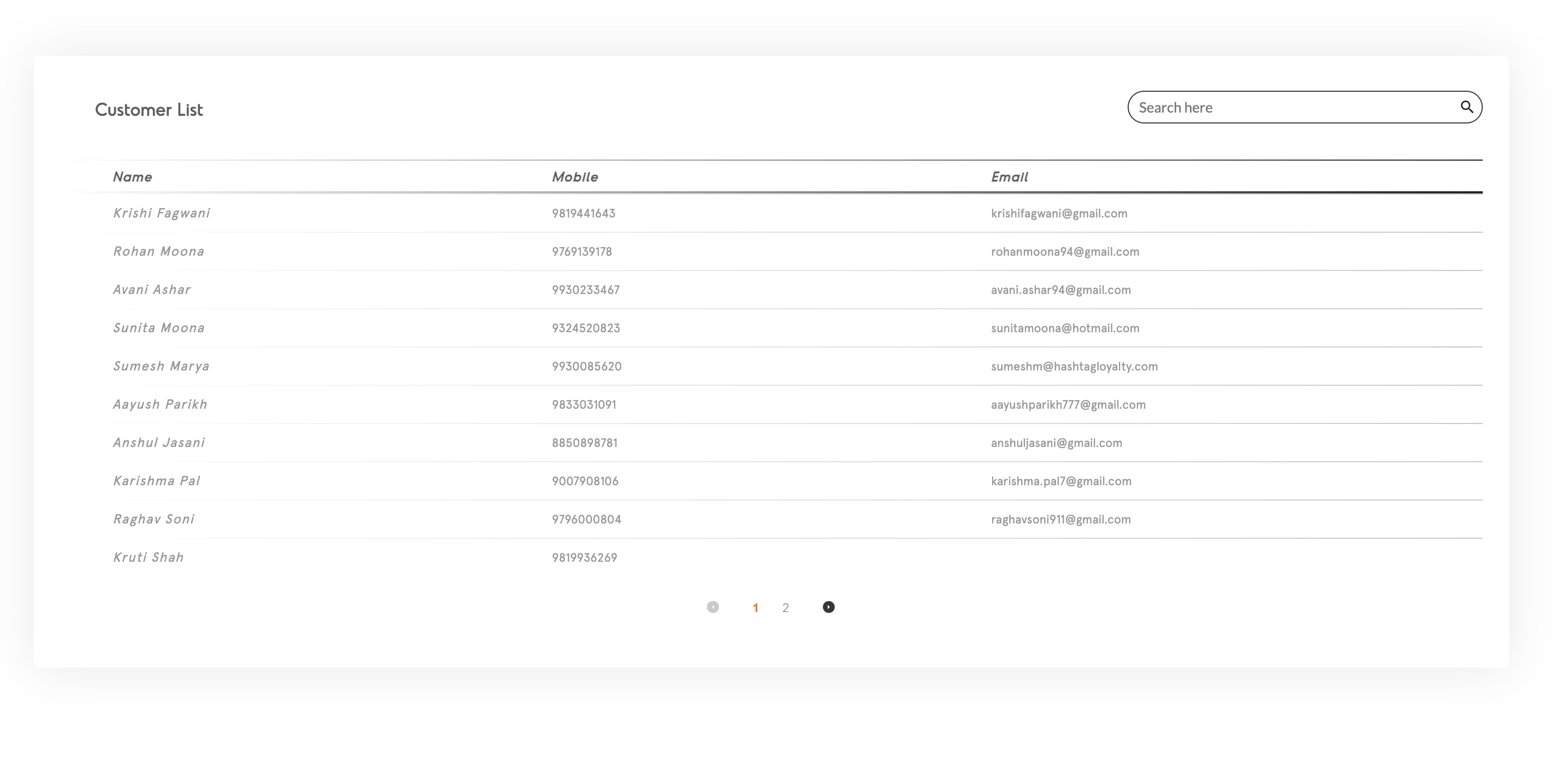Select page 1 in pagination

[756, 608]
